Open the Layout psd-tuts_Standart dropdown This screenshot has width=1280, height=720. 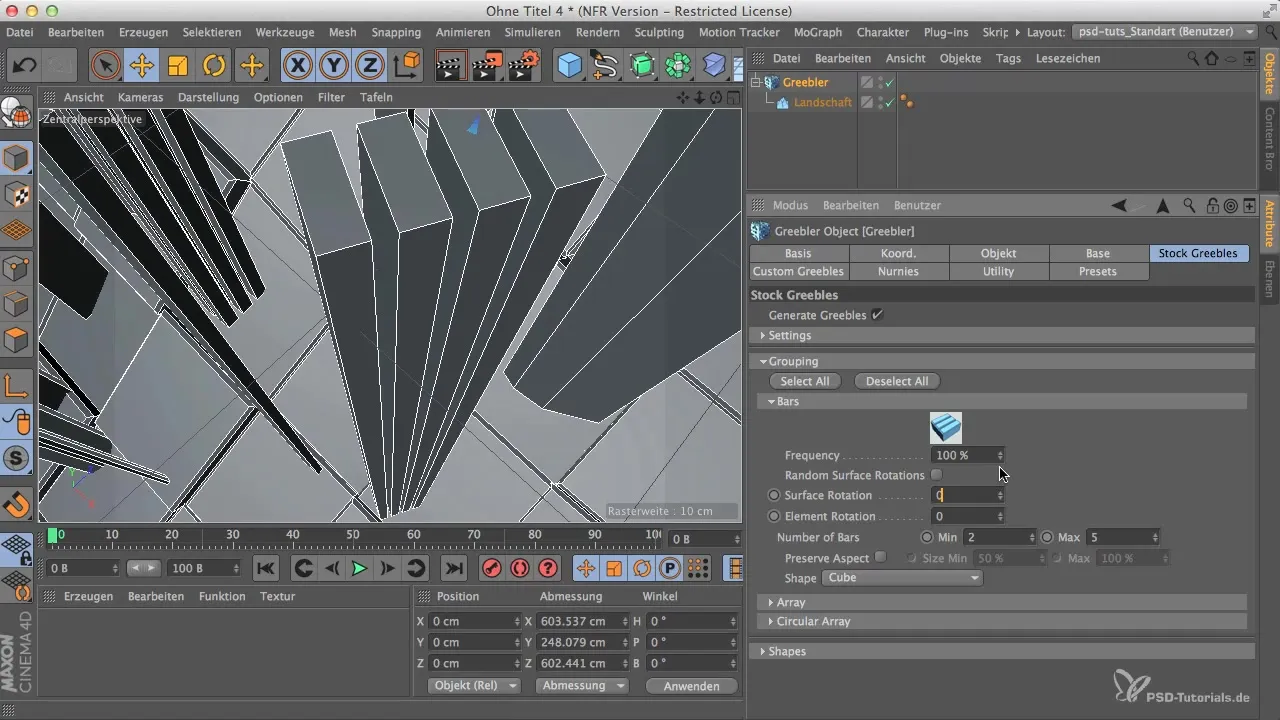point(1164,32)
